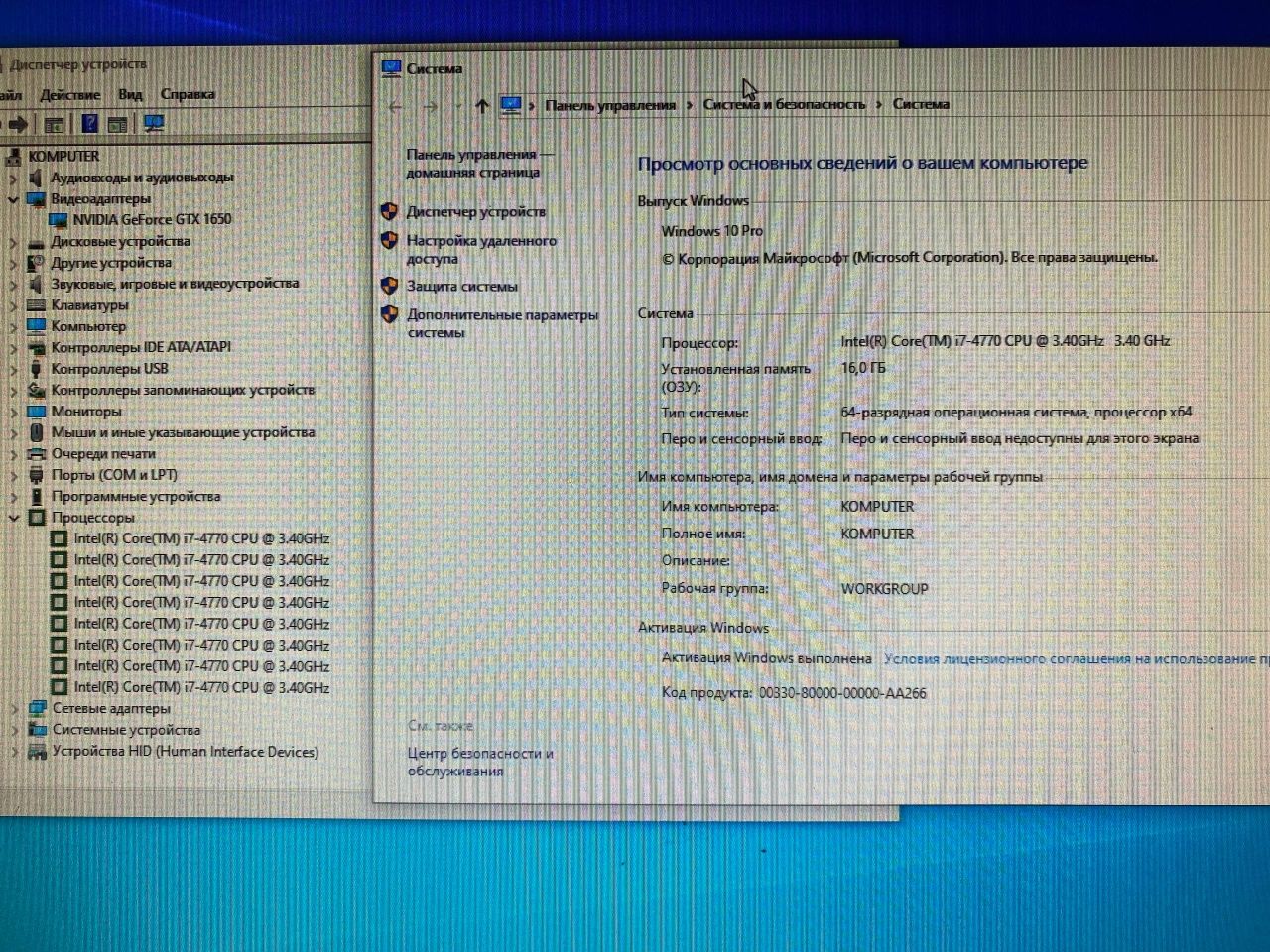Click Show/Hide console tree toolbar icon
The height and width of the screenshot is (952, 1270).
pyautogui.click(x=55, y=124)
